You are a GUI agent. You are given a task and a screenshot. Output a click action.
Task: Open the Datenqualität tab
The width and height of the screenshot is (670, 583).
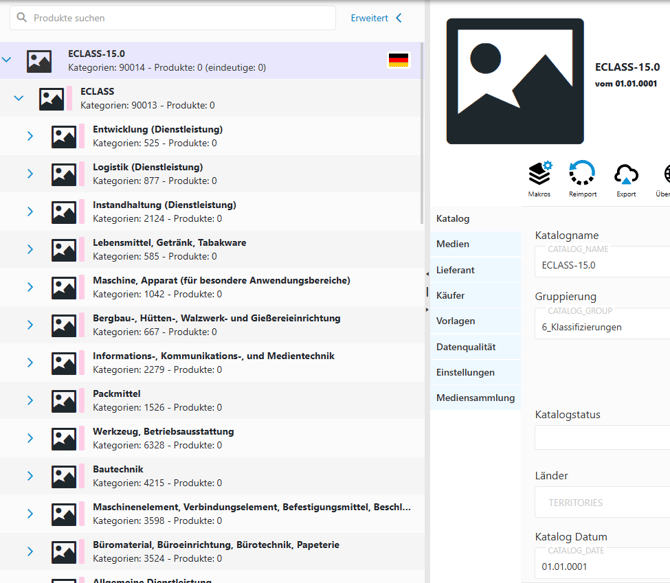point(476,347)
